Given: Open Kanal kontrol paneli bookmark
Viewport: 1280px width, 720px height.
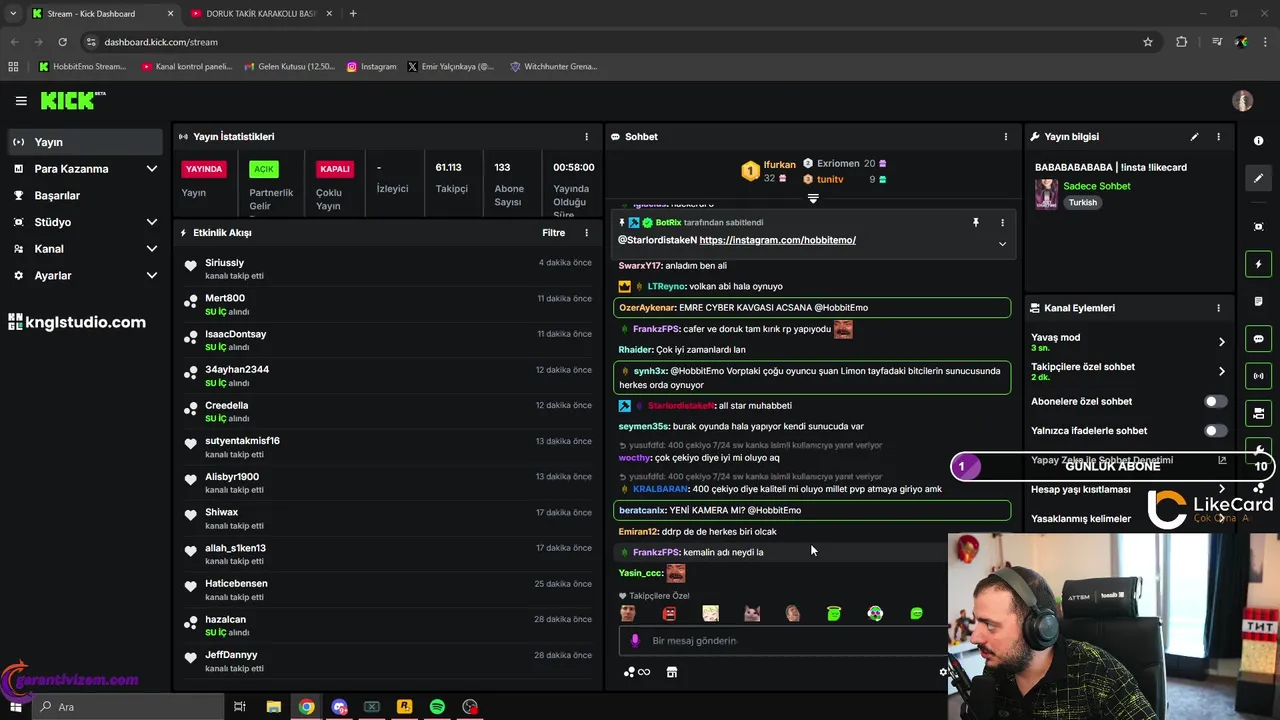Looking at the screenshot, I should pyautogui.click(x=187, y=67).
